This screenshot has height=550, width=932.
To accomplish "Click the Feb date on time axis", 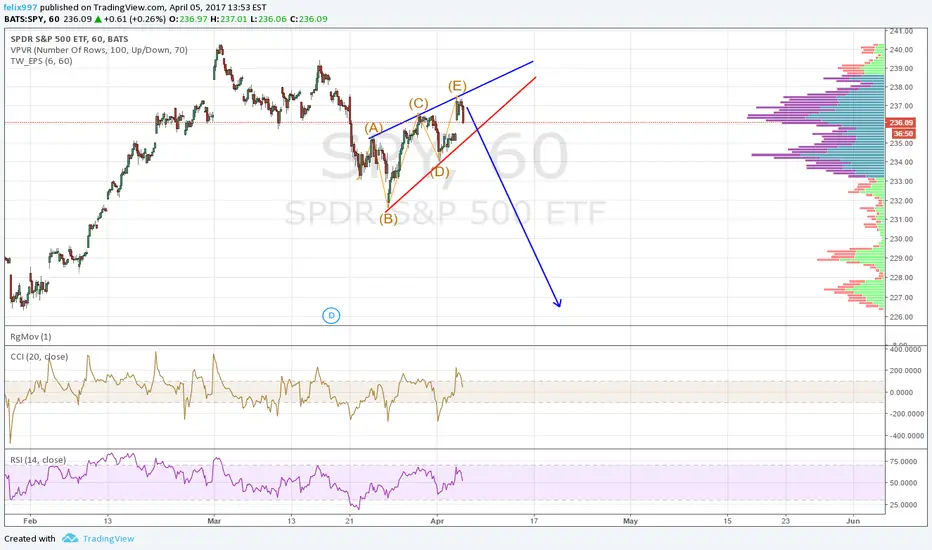I will (x=30, y=521).
